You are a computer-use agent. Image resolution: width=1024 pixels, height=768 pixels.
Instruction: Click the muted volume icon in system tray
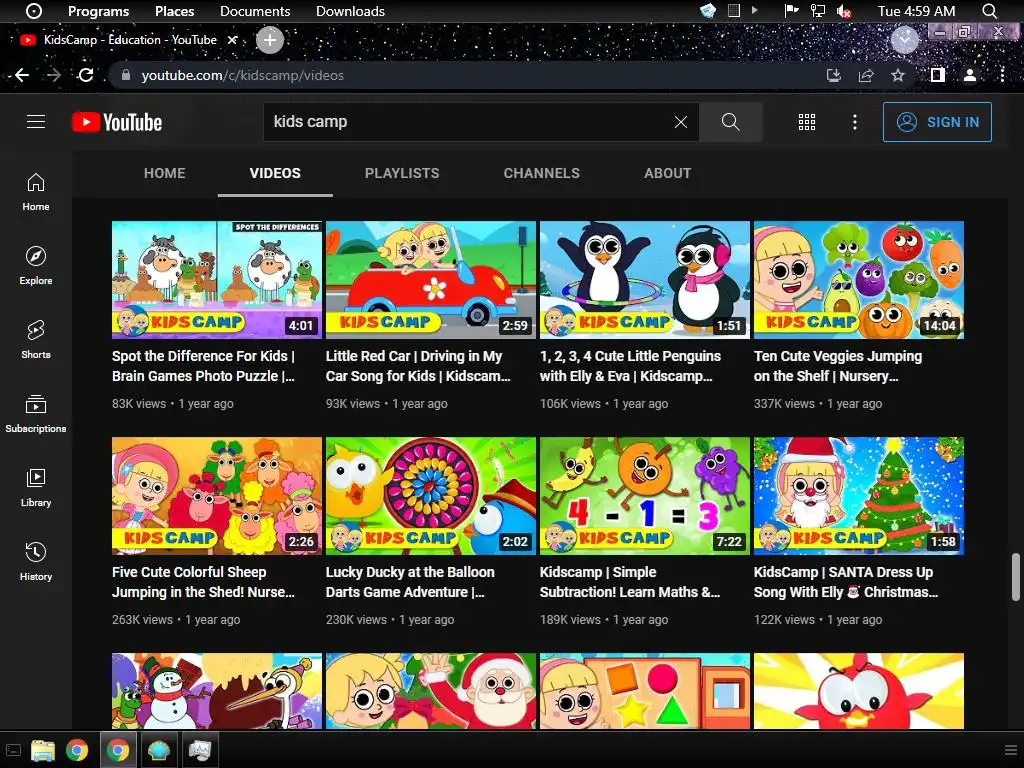pos(844,11)
